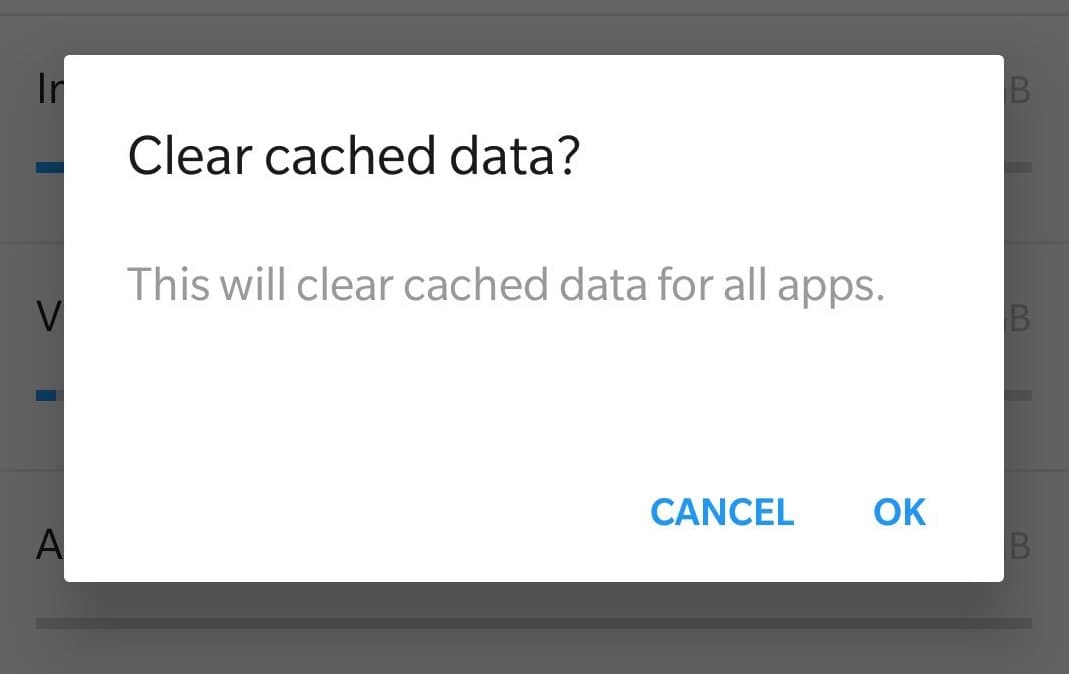Click the "Clear cached data?" dialog title
Screen dimensions: 1069x674
point(354,157)
